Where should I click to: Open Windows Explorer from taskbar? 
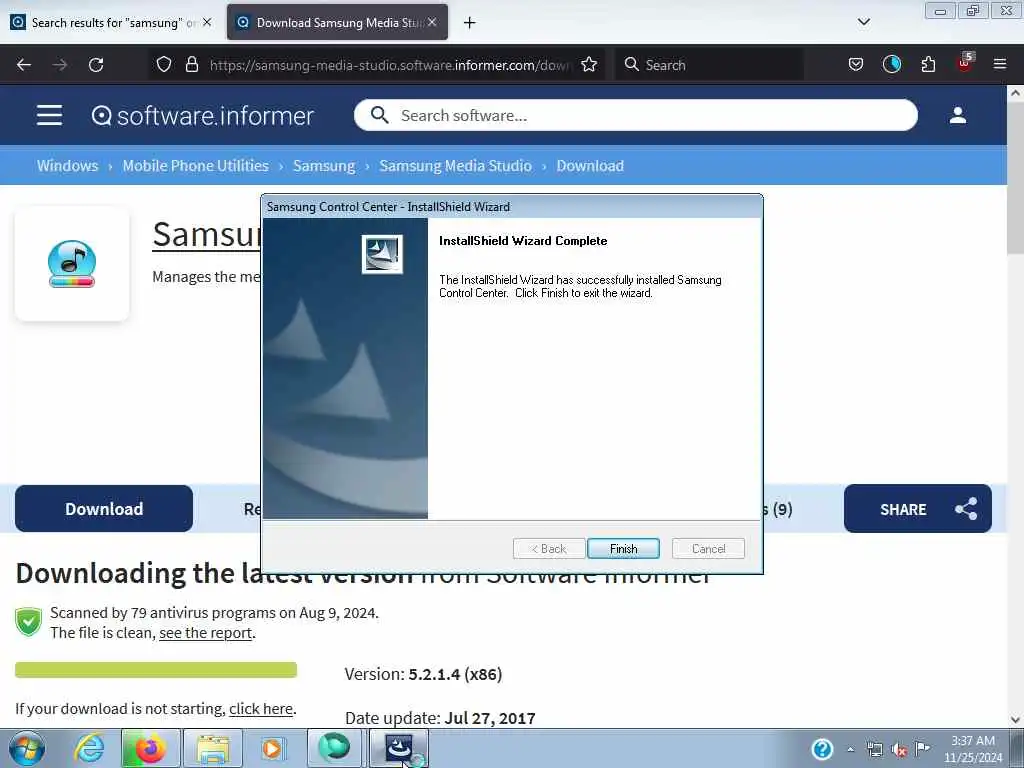pos(213,748)
